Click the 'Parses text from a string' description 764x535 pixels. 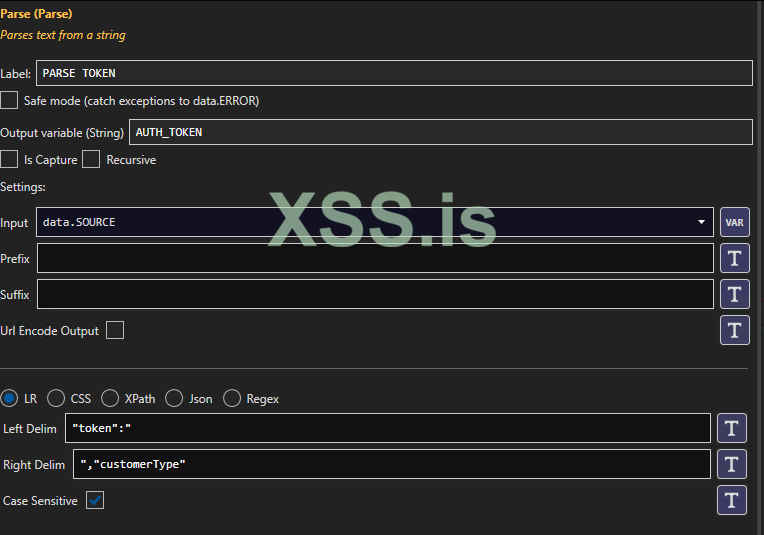[63, 35]
